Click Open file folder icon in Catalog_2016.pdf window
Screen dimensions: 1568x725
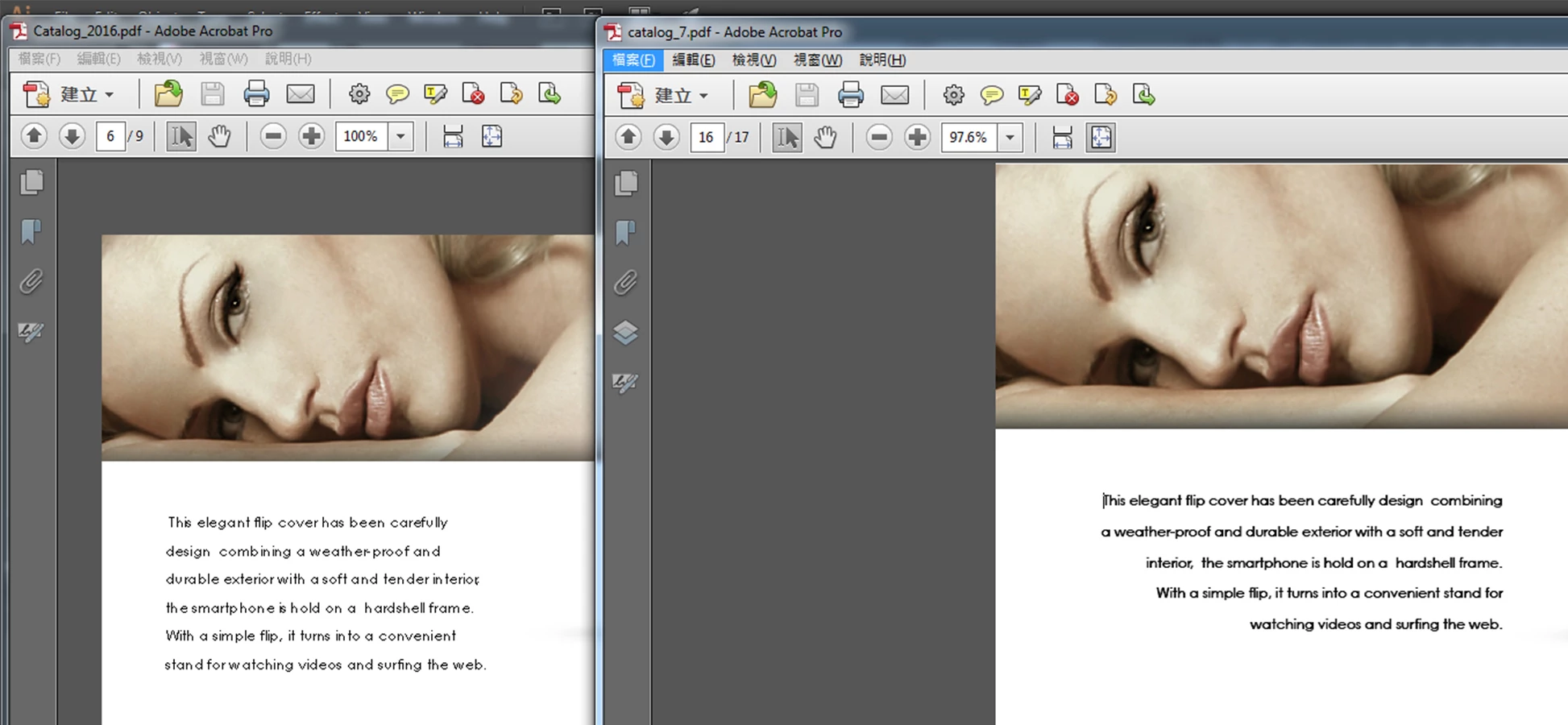(168, 94)
